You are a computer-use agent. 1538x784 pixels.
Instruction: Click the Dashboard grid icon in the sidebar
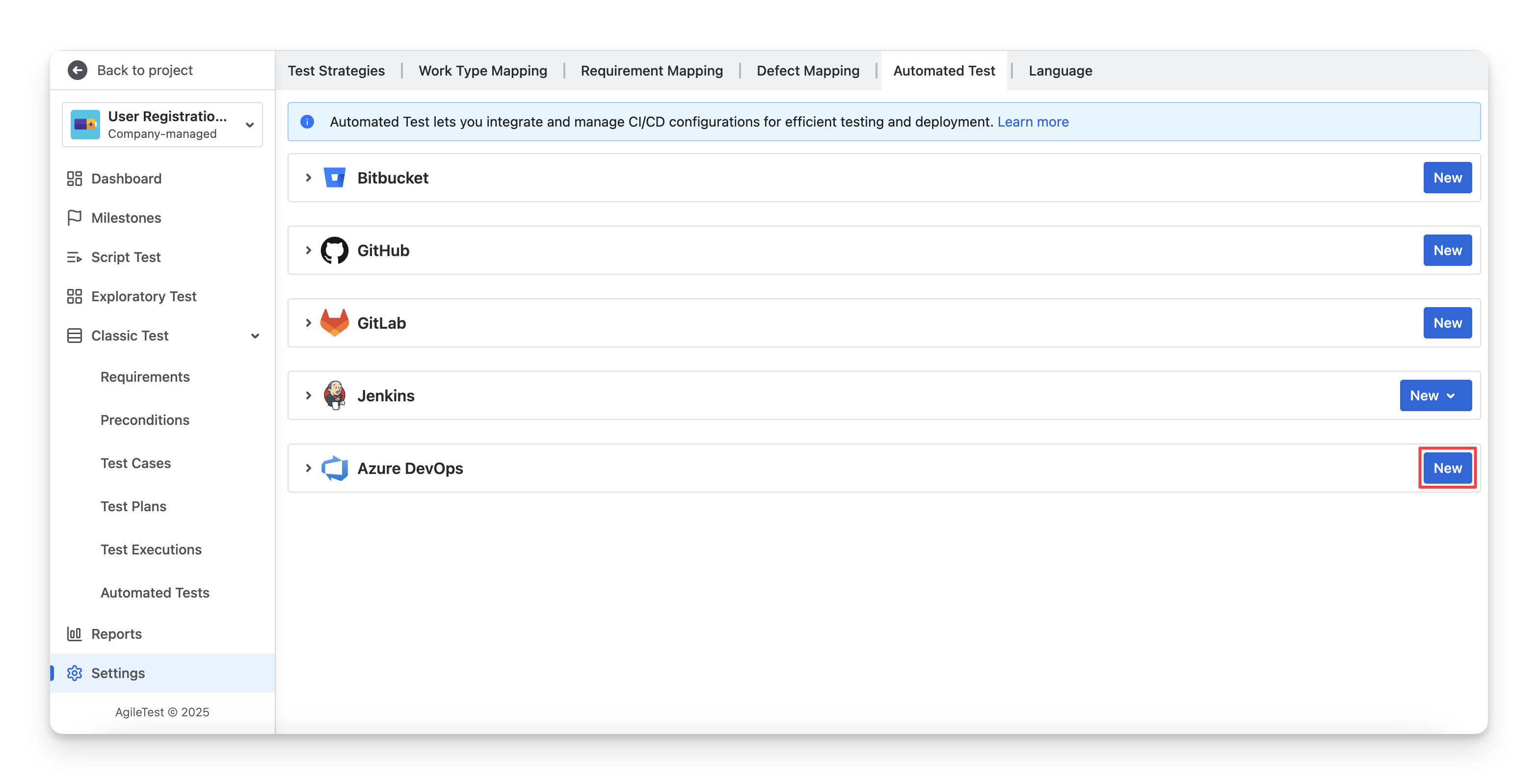click(74, 179)
